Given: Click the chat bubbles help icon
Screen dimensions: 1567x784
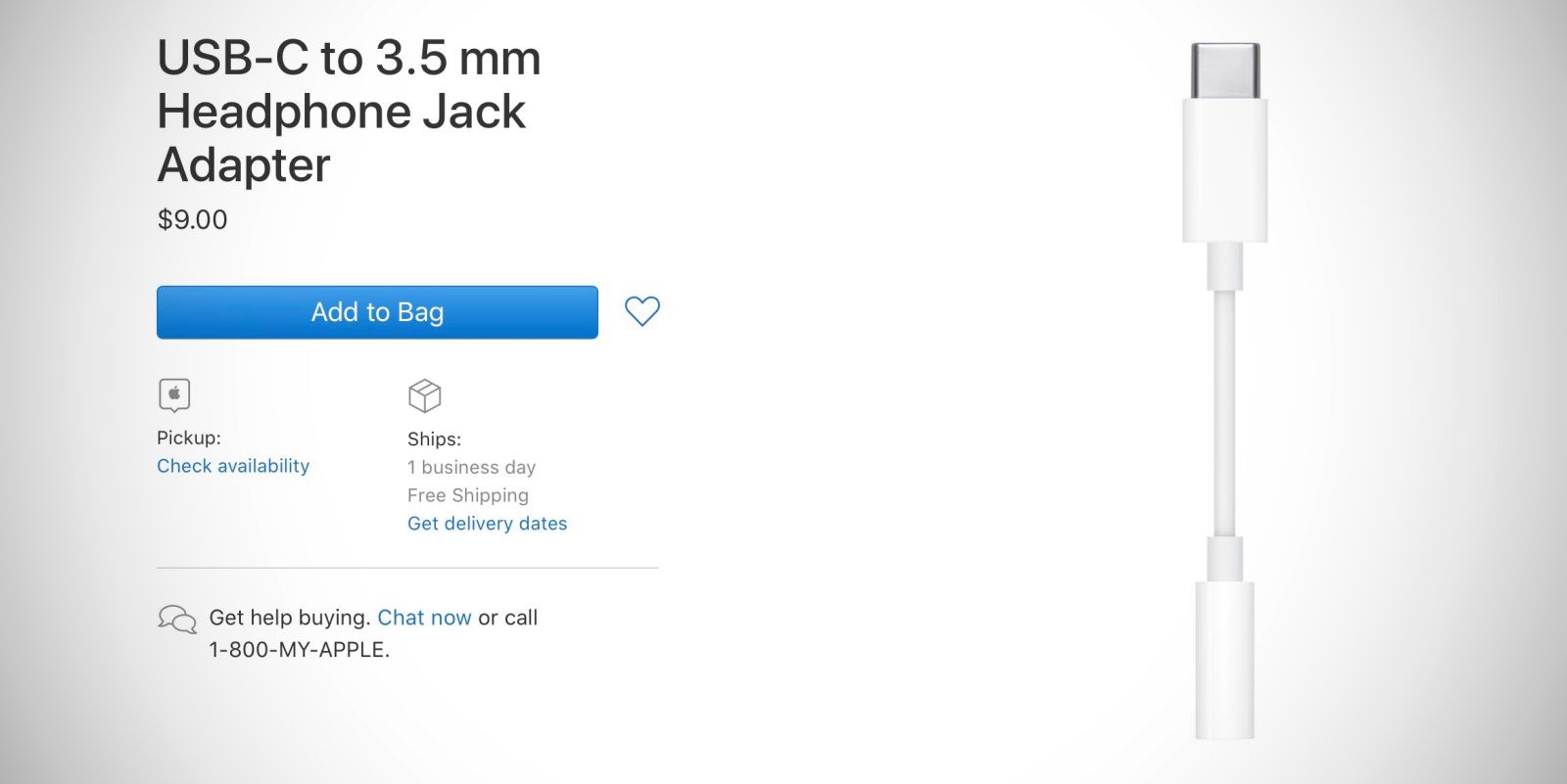Looking at the screenshot, I should (x=177, y=619).
